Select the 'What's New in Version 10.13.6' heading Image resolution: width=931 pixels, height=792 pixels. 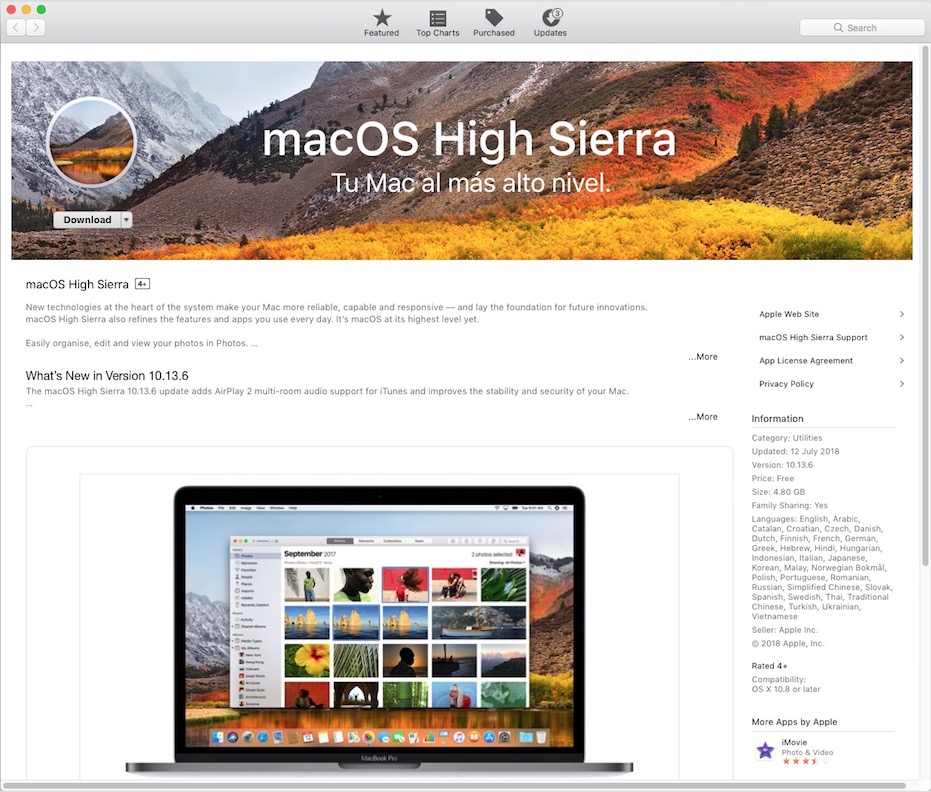click(x=107, y=376)
